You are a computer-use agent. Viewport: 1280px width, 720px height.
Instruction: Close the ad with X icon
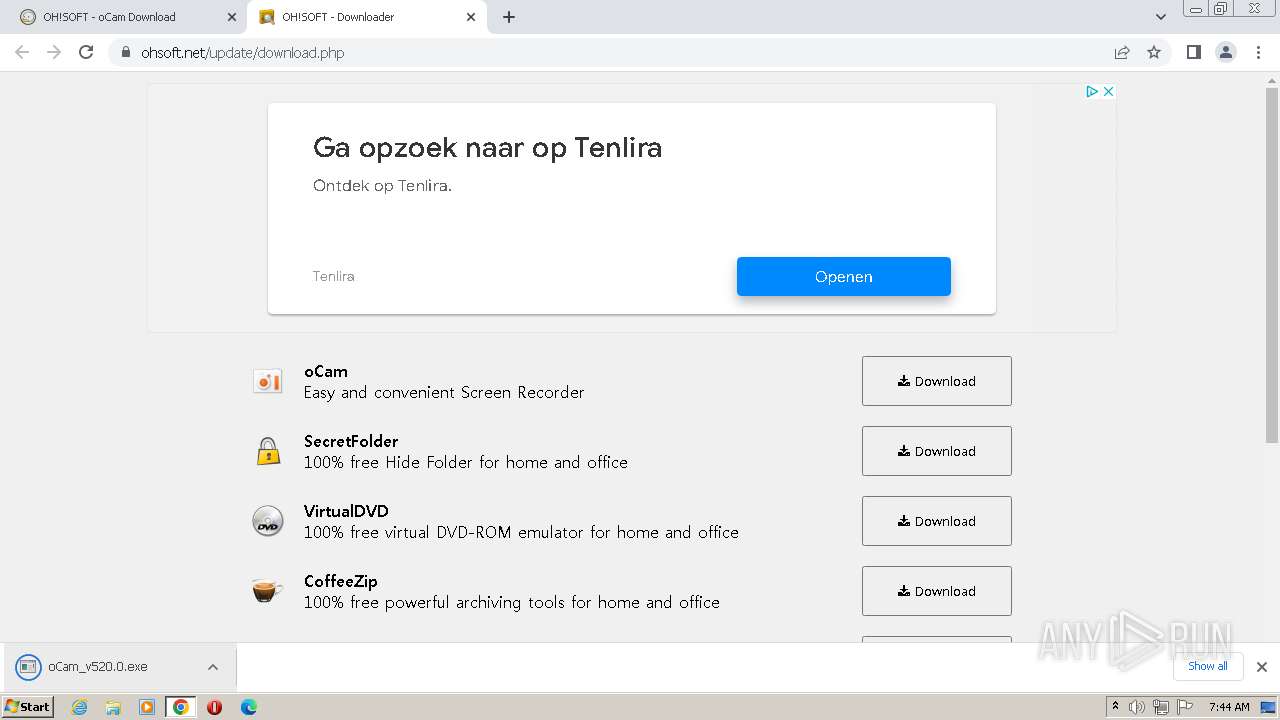coord(1108,91)
